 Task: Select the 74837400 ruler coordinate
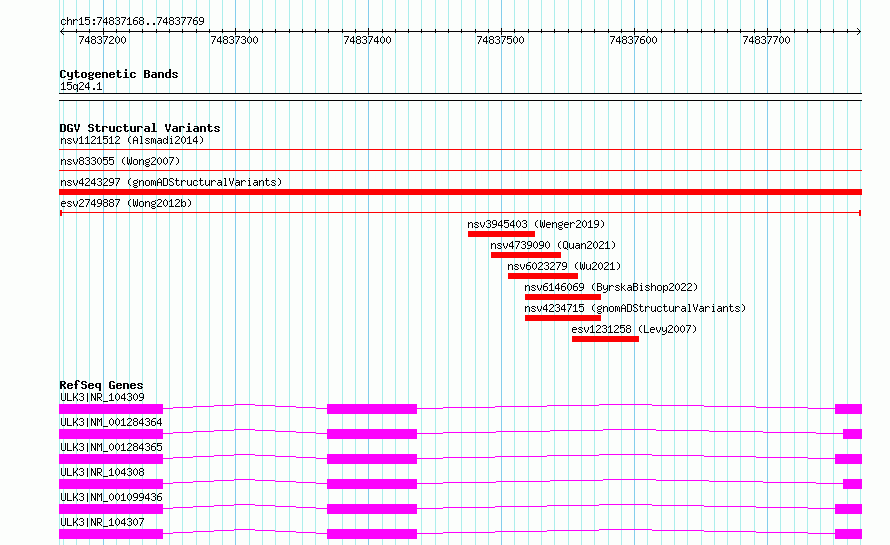tap(367, 40)
